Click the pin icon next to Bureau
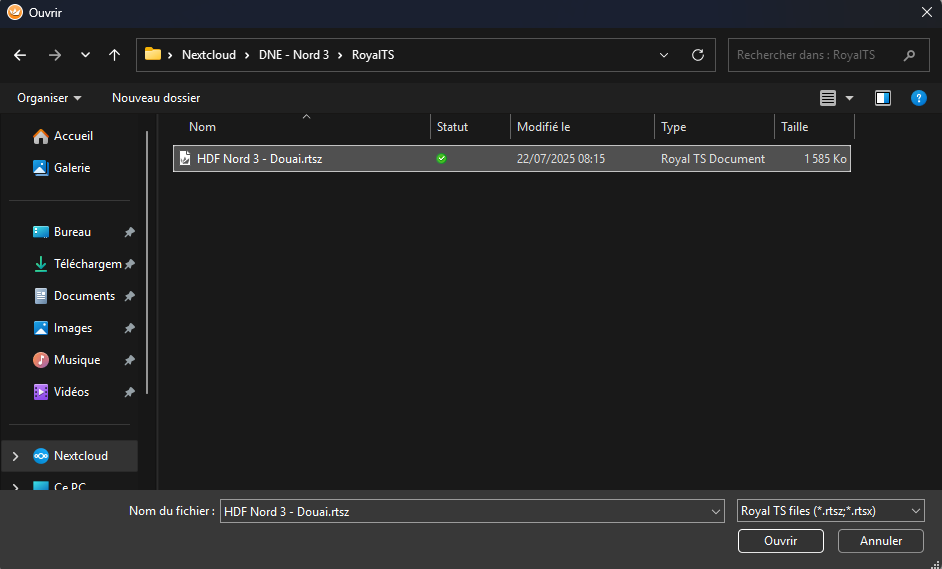The height and width of the screenshot is (569, 942). [x=129, y=233]
